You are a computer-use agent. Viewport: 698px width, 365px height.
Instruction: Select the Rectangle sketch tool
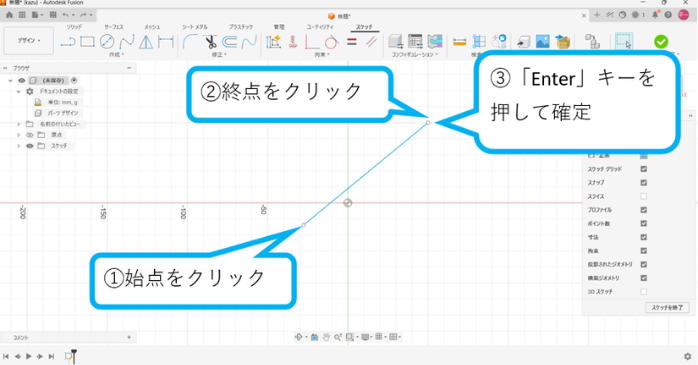point(87,42)
